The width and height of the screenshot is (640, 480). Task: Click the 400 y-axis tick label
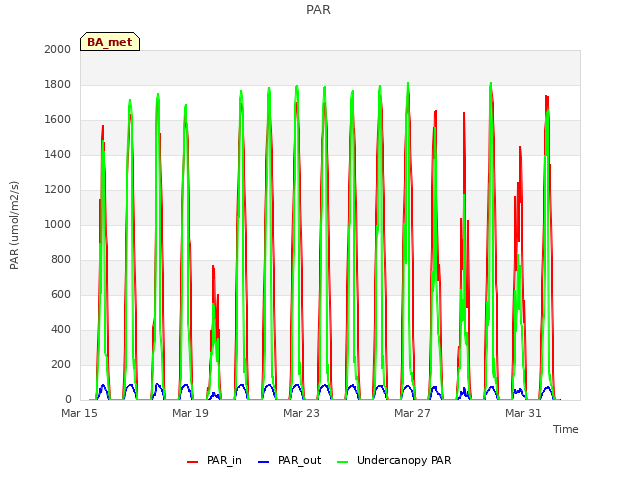point(61,330)
